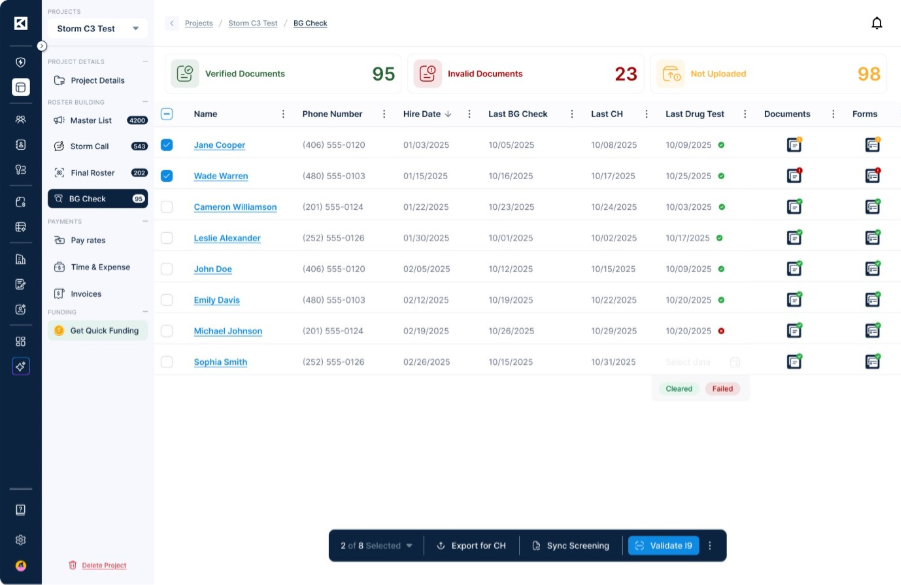Uncheck Jane Cooper's row checkbox

click(x=167, y=145)
